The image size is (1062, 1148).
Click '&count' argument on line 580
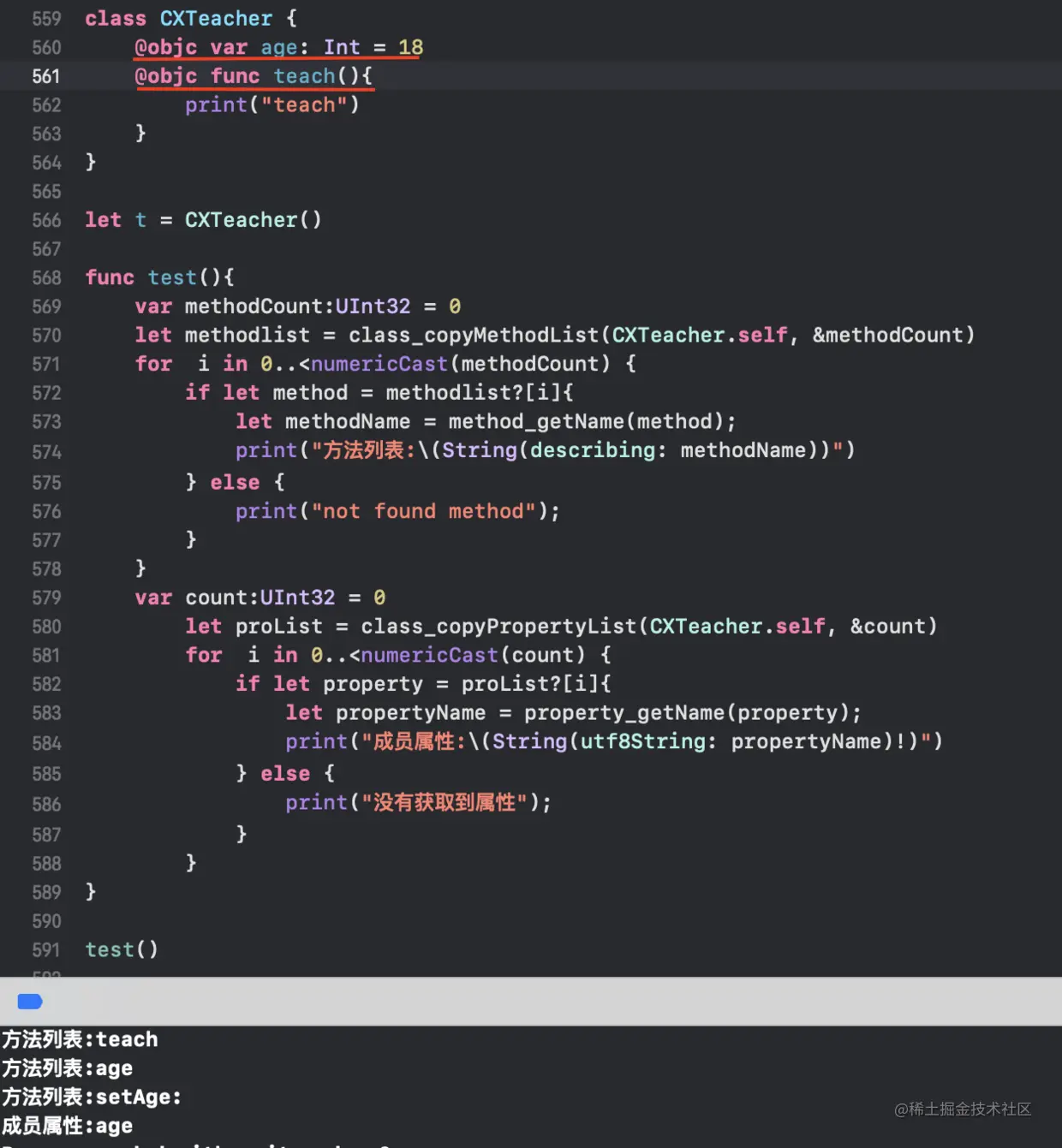coord(887,627)
